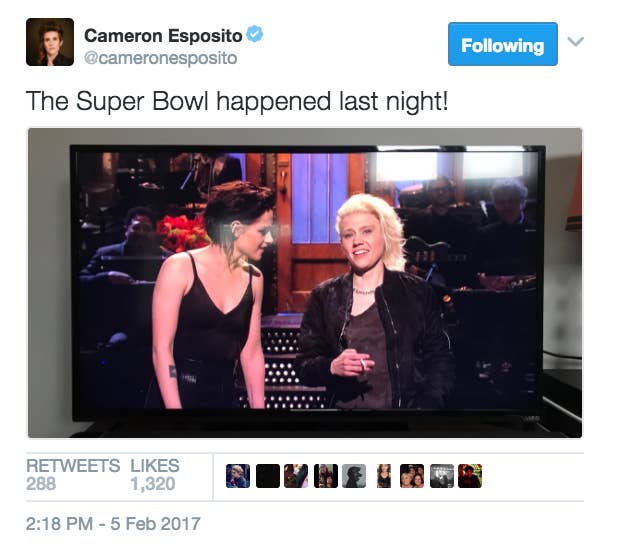The height and width of the screenshot is (544, 618).
Task: Expand the tweet options chevron
Action: [x=575, y=41]
